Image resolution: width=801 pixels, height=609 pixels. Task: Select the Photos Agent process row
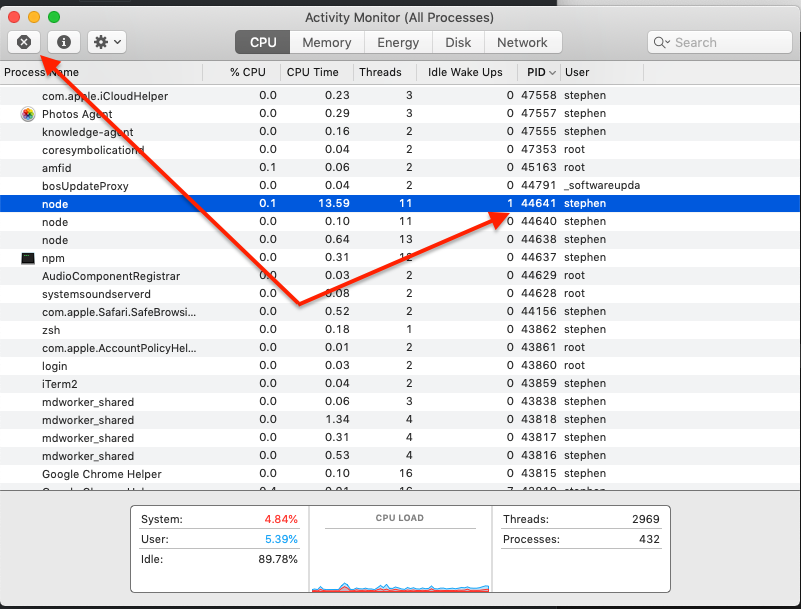[400, 113]
